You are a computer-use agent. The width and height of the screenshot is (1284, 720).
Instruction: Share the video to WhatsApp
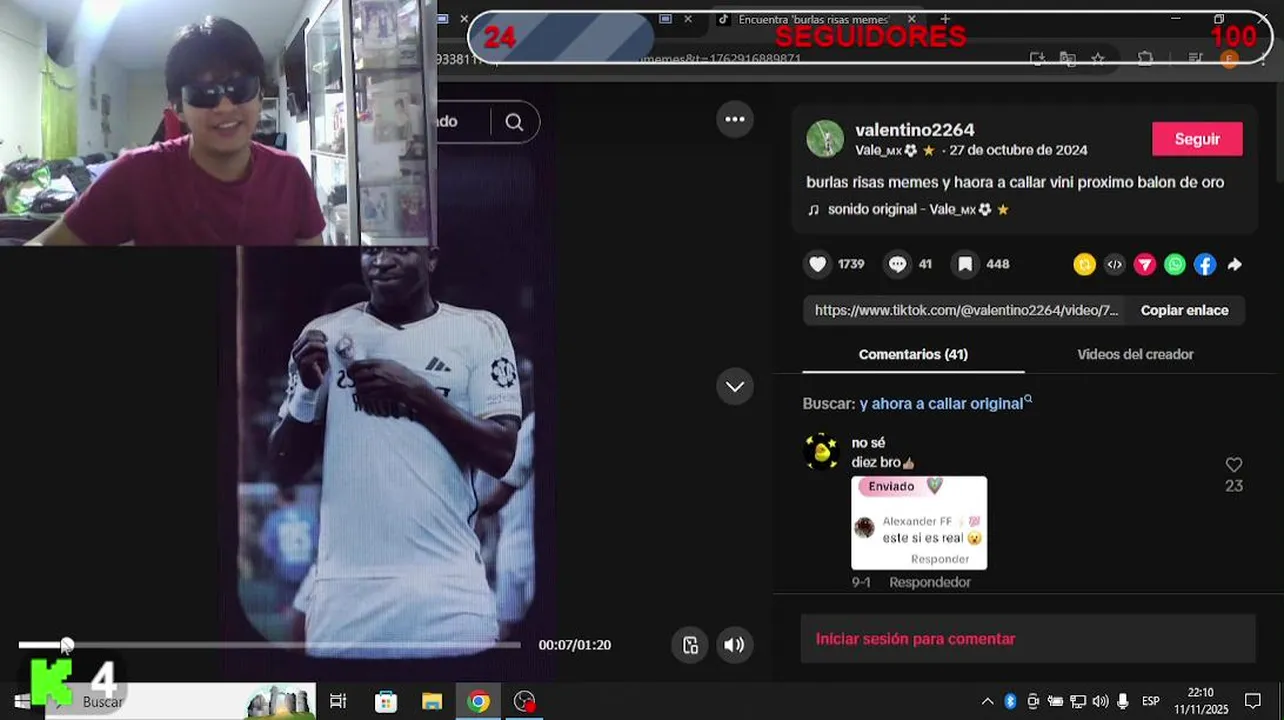coord(1175,264)
